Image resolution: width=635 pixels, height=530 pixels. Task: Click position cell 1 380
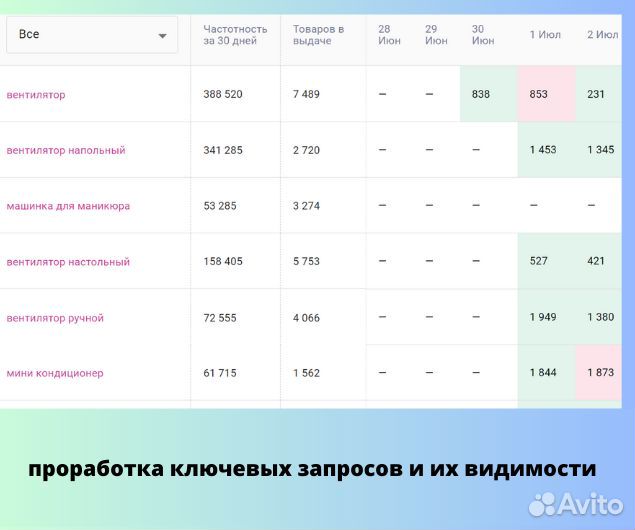(599, 317)
